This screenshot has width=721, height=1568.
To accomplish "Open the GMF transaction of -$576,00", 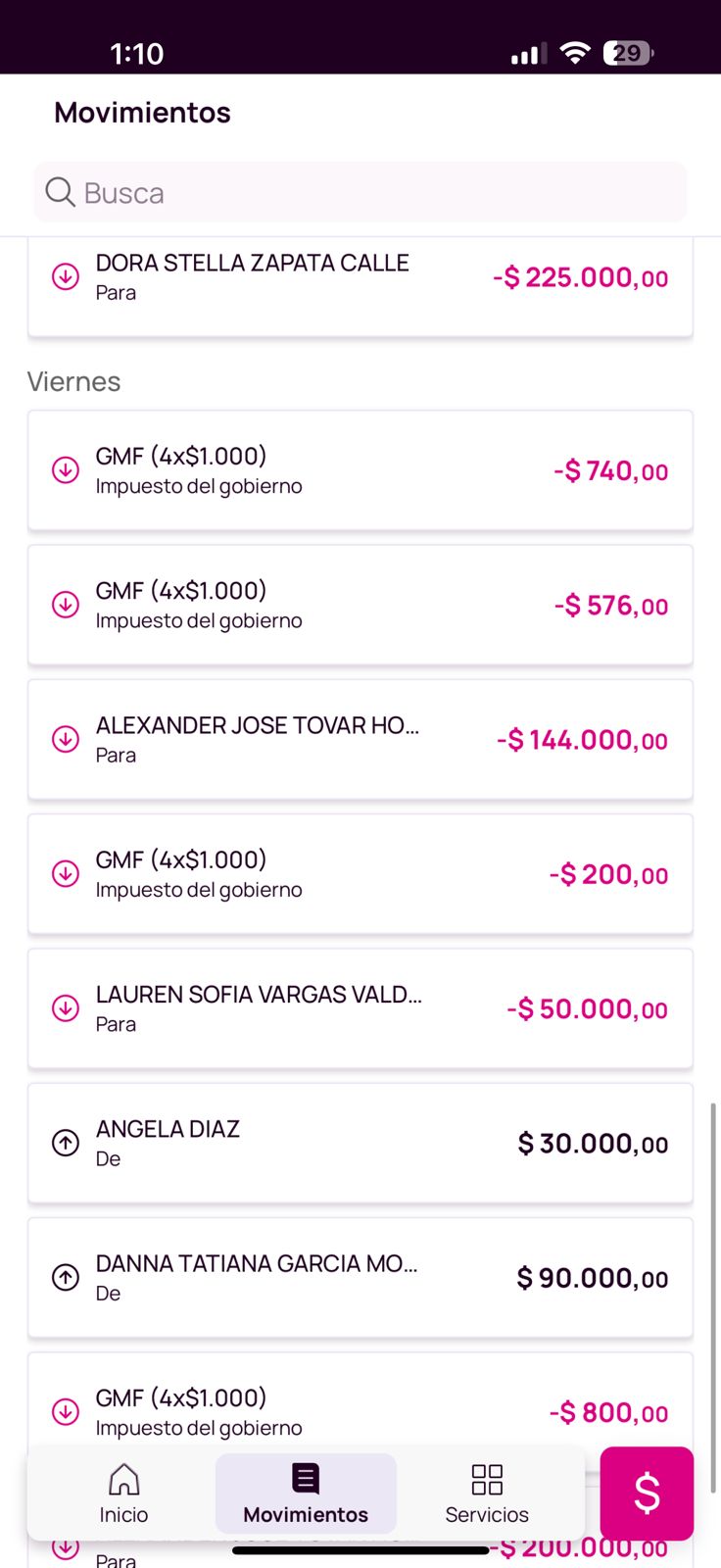I will (360, 605).
